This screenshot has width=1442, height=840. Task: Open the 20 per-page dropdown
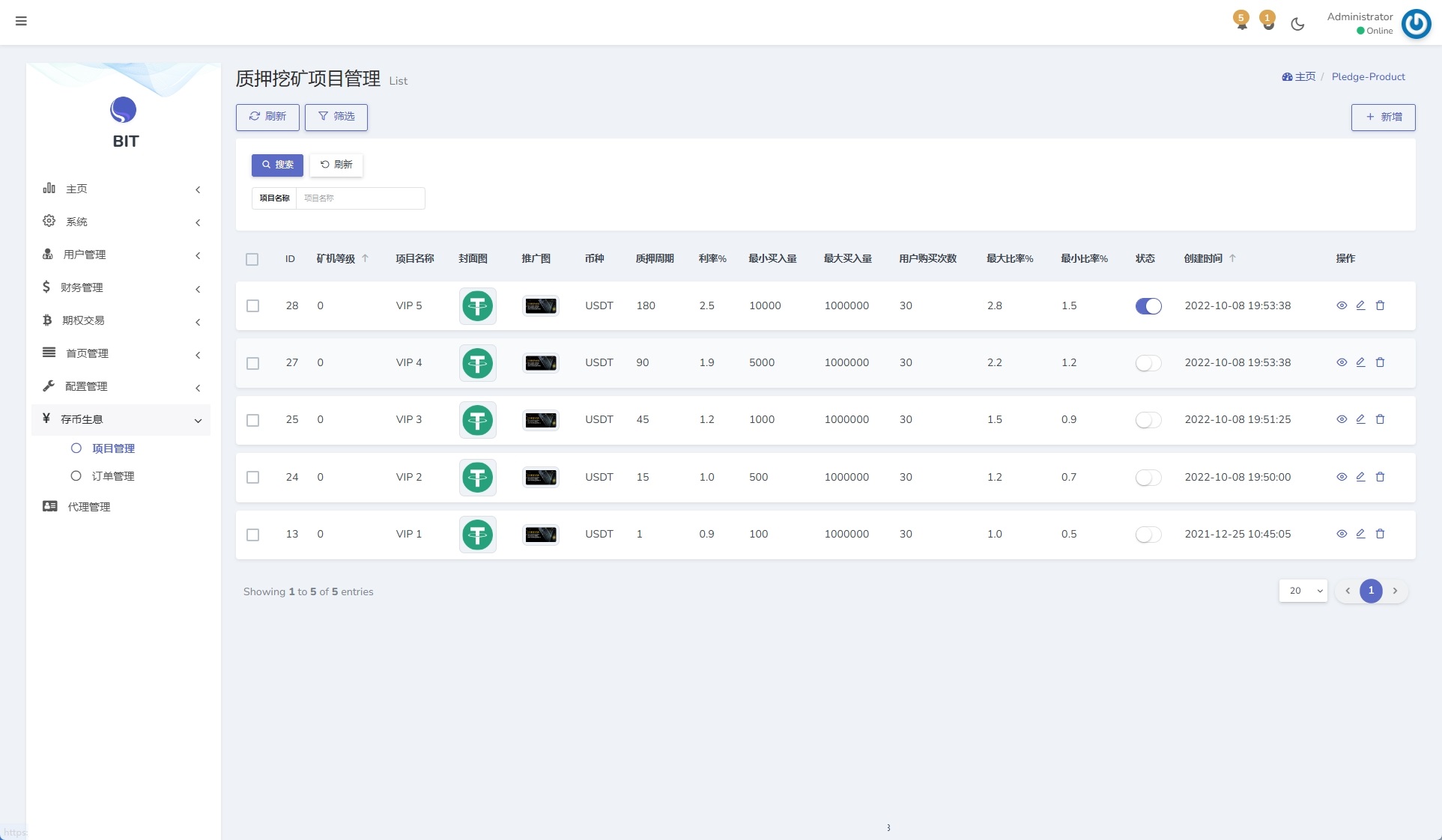tap(1303, 591)
